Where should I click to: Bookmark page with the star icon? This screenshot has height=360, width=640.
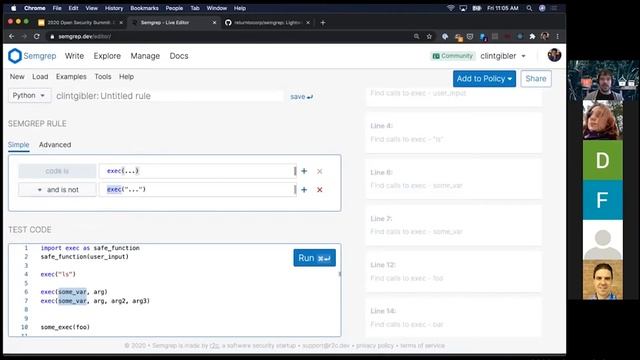pyautogui.click(x=429, y=36)
